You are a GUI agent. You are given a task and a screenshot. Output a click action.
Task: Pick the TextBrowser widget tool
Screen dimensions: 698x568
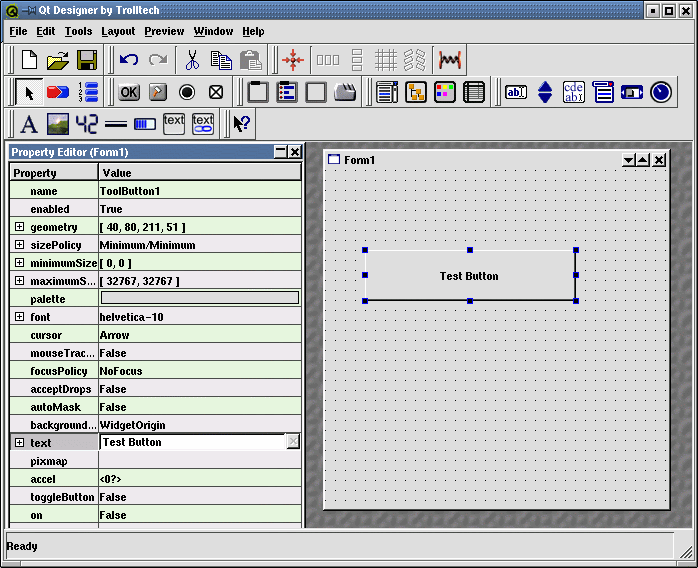tap(203, 124)
